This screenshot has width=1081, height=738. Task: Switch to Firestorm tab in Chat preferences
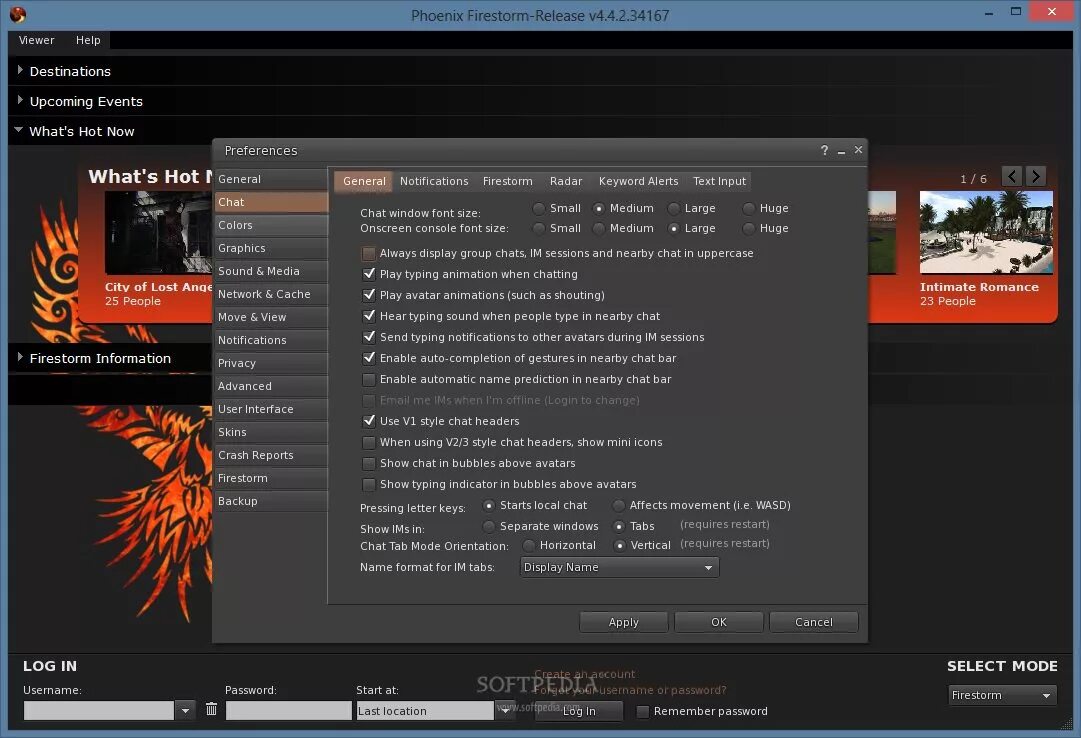tap(507, 181)
